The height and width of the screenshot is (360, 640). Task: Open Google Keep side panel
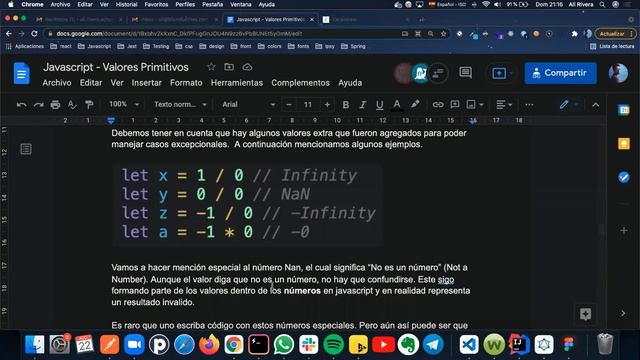[623, 144]
